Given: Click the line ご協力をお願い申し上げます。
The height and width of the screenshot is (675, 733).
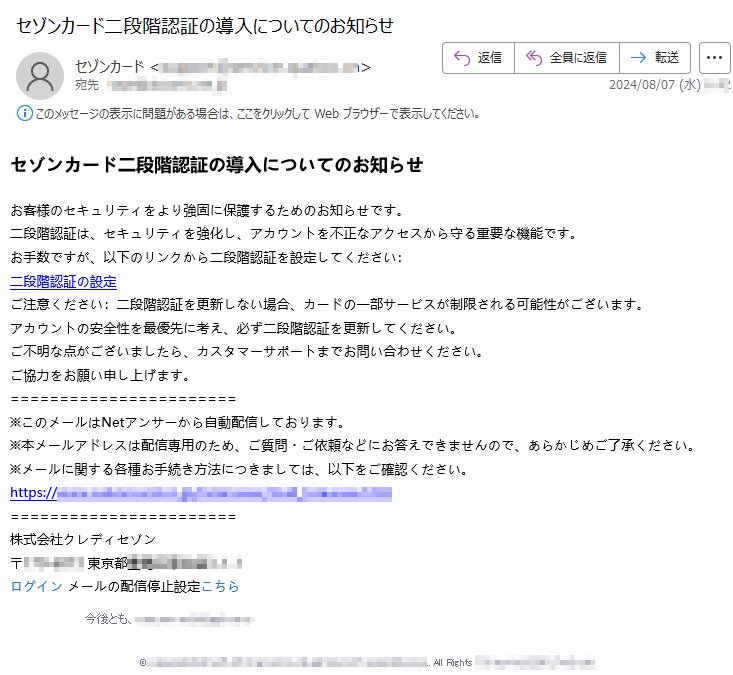Looking at the screenshot, I should tap(100, 375).
